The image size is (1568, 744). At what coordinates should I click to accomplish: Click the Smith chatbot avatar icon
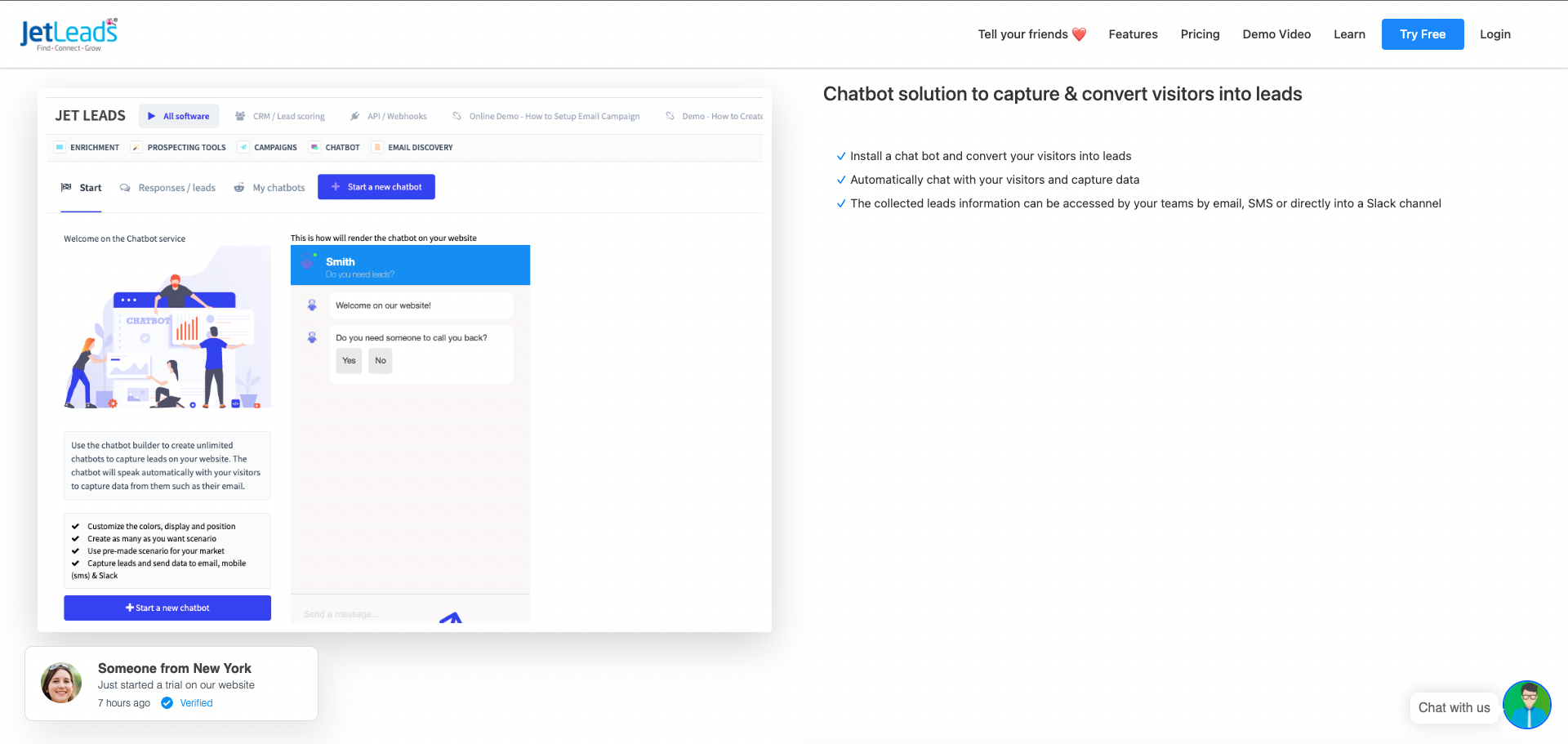pyautogui.click(x=309, y=262)
